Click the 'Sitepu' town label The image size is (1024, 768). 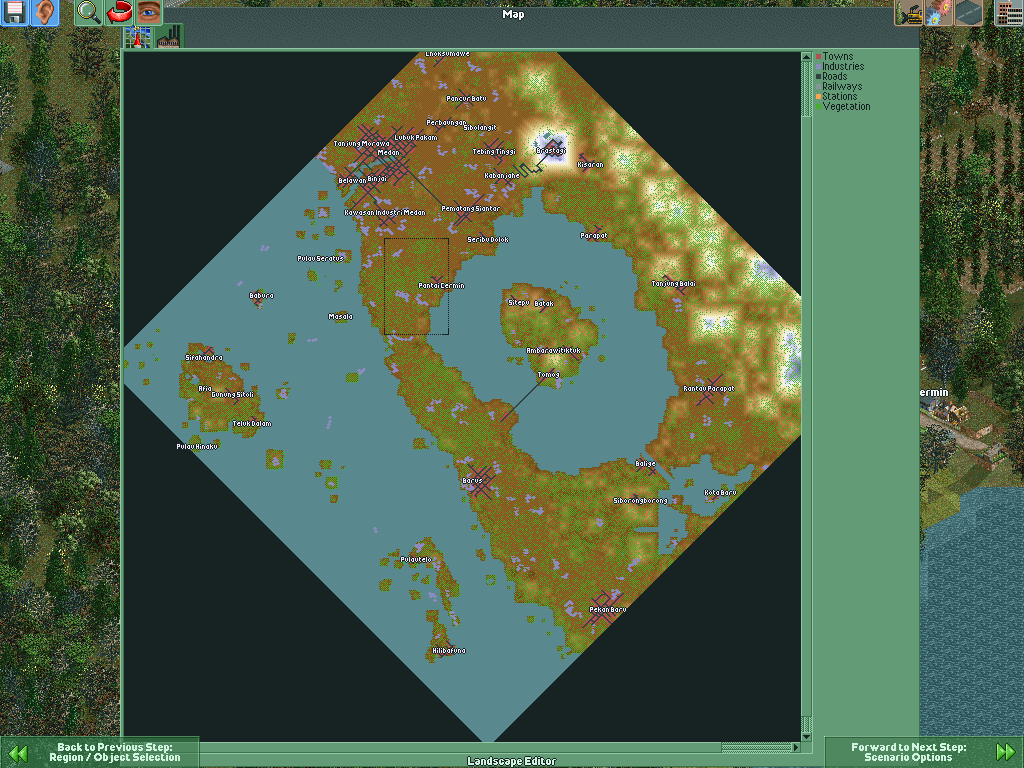pos(519,302)
